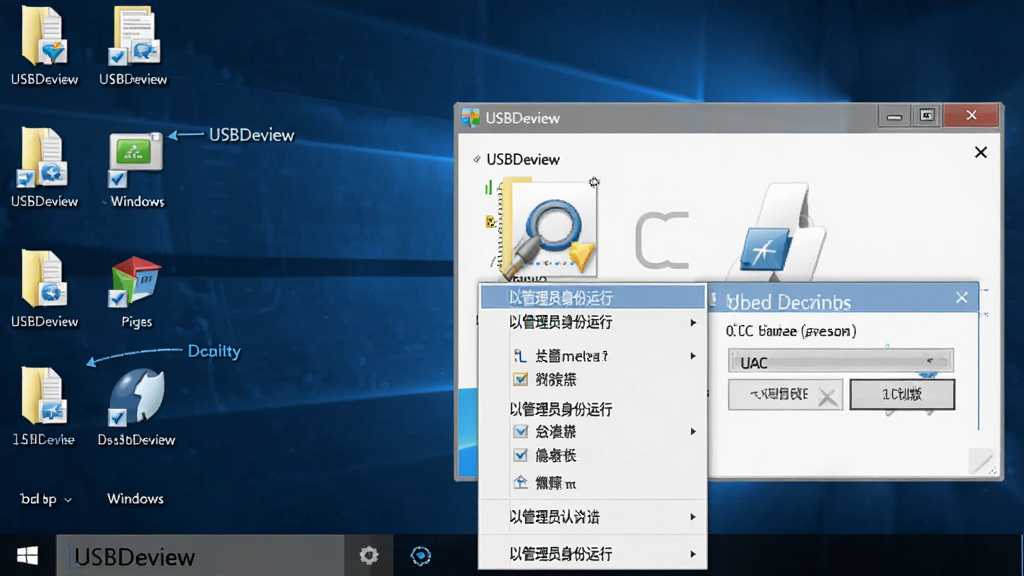This screenshot has width=1024, height=576.
Task: Click the USBDeview heading inside the panel
Action: pyautogui.click(x=523, y=159)
